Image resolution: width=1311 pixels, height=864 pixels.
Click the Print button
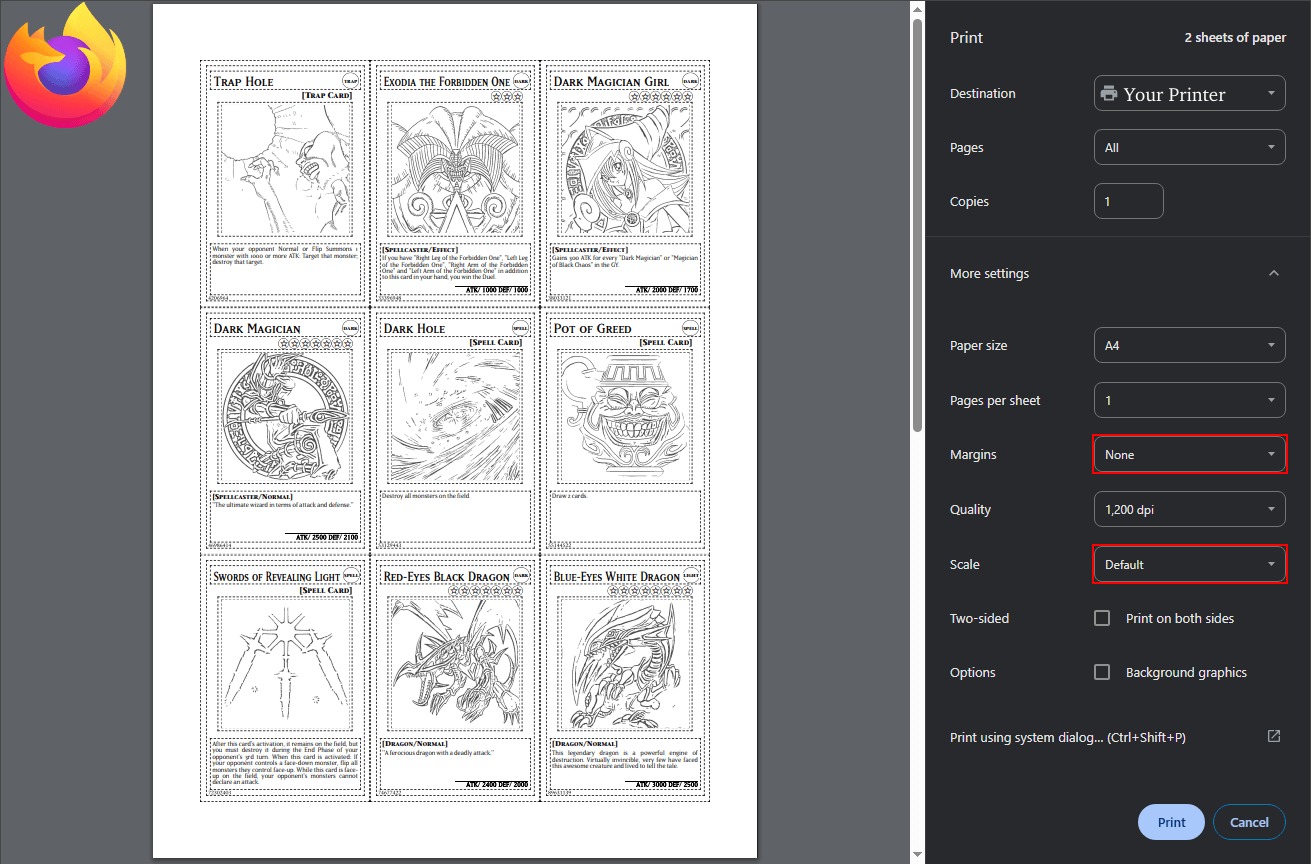pyautogui.click(x=1171, y=821)
